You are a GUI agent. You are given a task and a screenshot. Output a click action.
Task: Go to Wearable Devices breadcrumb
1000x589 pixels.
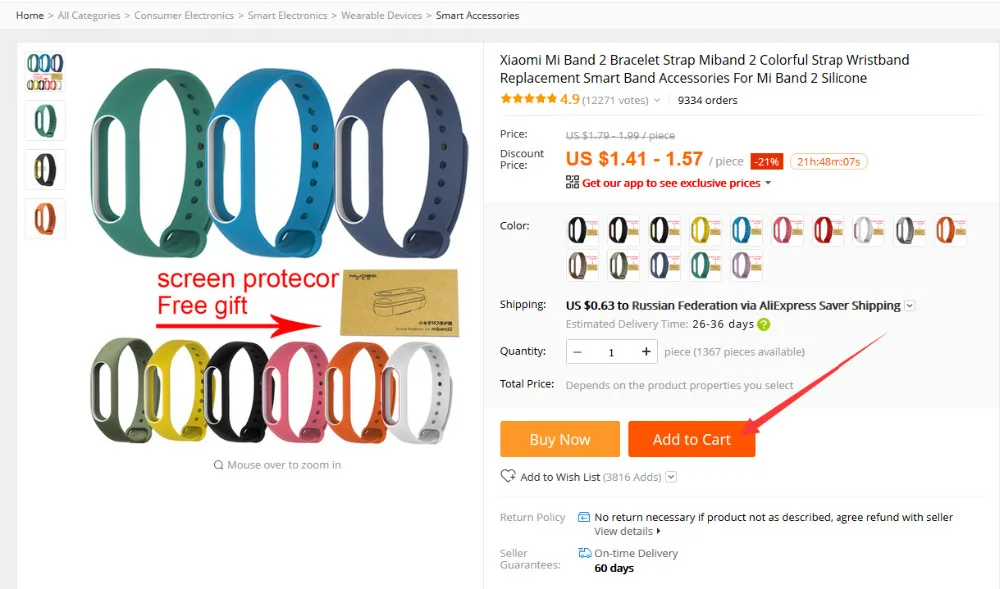point(381,15)
